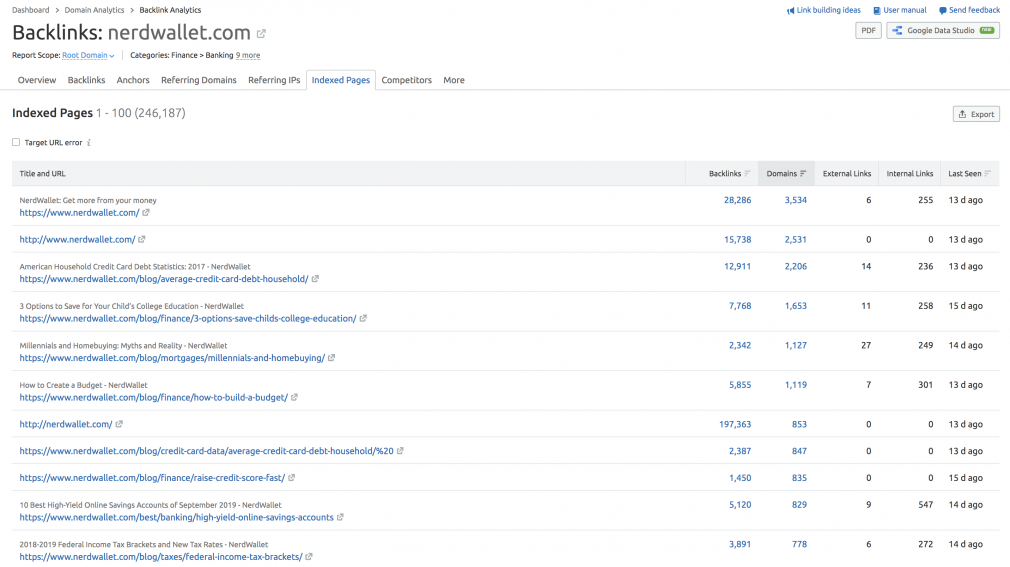Screen dimensions: 1010x567
Task: Switch to the Backlinks tab
Action: (86, 80)
